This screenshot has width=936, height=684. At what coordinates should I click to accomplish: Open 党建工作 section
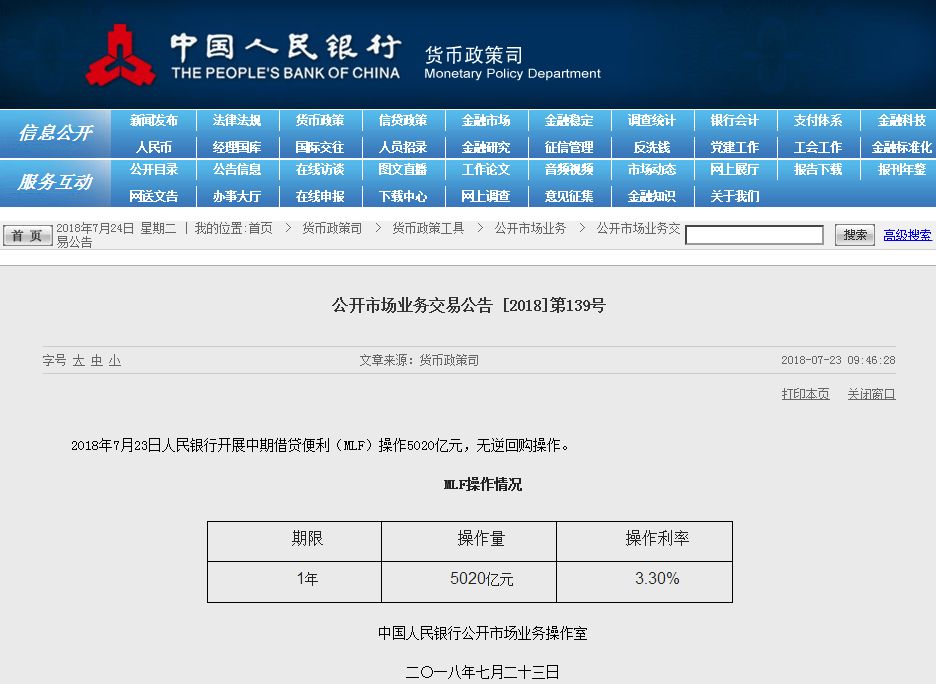coord(735,147)
